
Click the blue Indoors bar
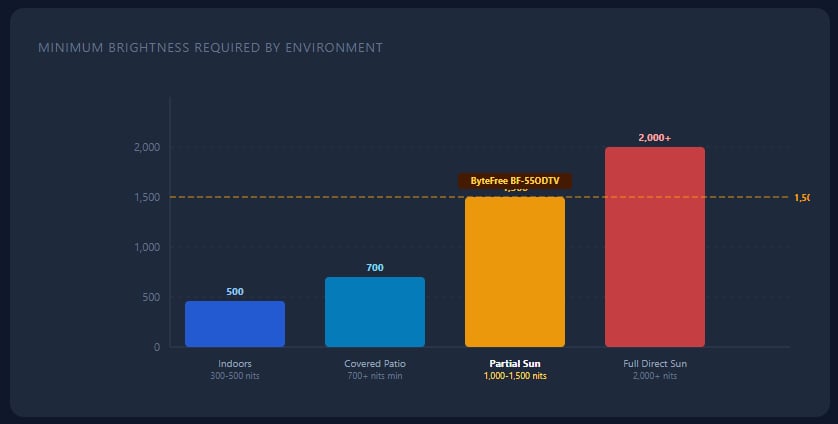pyautogui.click(x=235, y=324)
